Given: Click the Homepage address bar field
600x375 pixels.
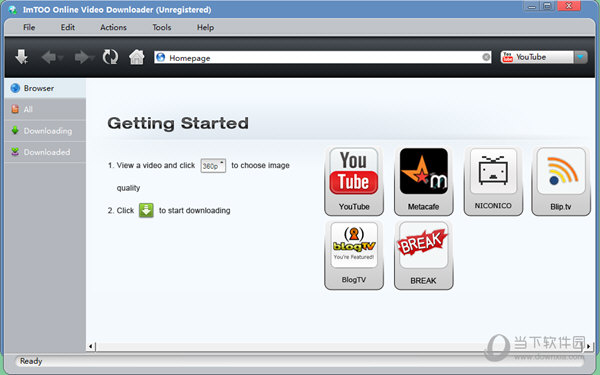Looking at the screenshot, I should (323, 57).
